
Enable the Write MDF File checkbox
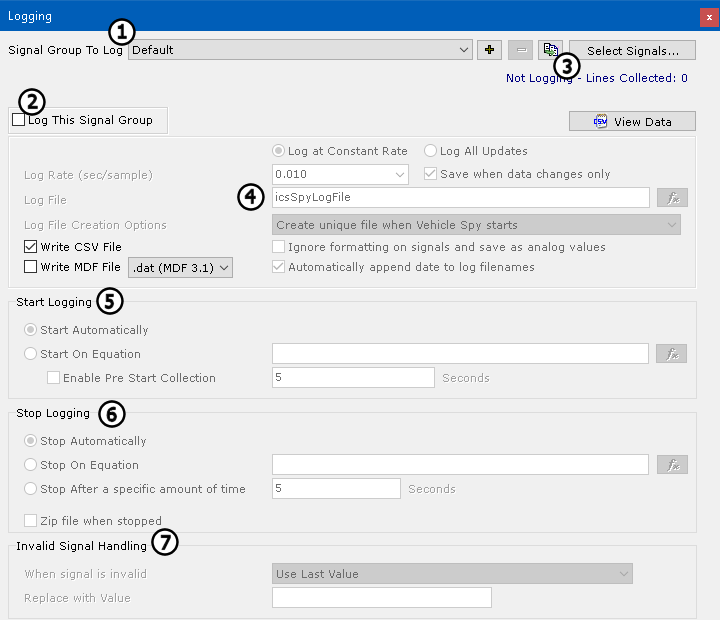30,267
